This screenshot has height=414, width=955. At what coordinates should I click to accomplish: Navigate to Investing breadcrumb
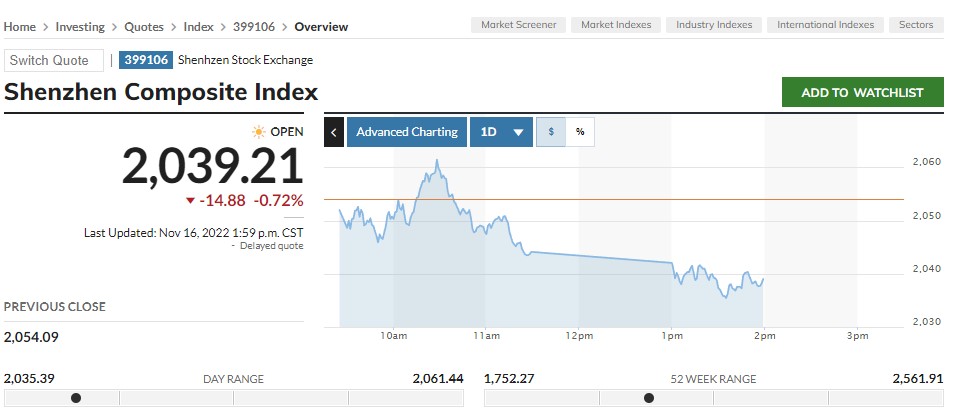(80, 27)
